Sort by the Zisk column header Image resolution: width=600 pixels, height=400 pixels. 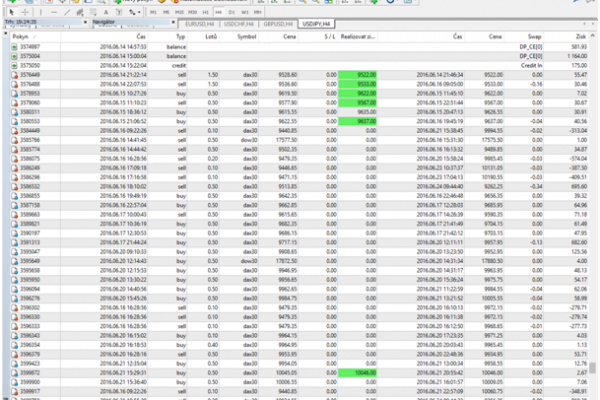pos(566,37)
